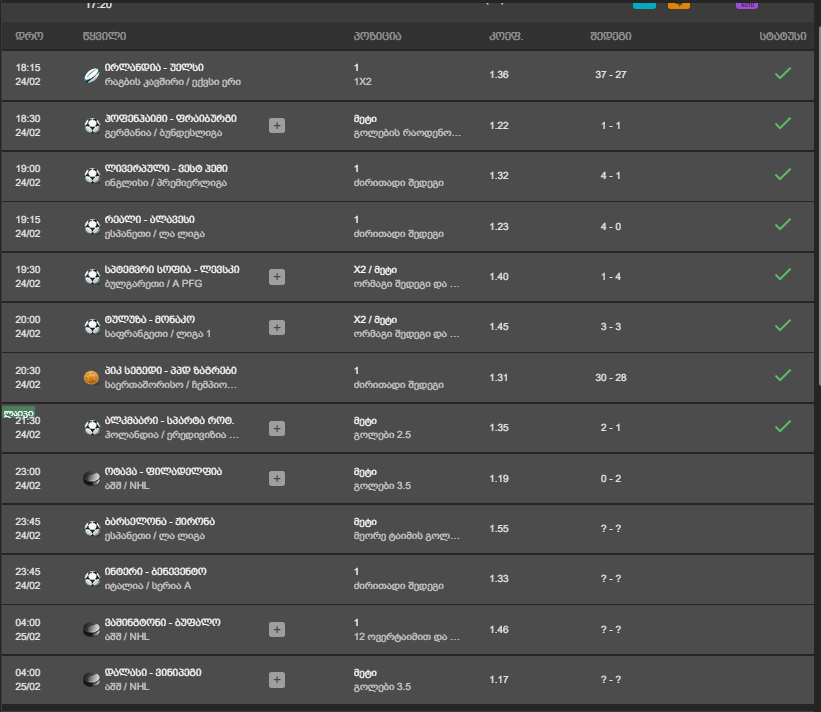Viewport: 821px width, 712px height.
Task: Click the 1.33 odds in Serie A row
Action: pos(499,578)
